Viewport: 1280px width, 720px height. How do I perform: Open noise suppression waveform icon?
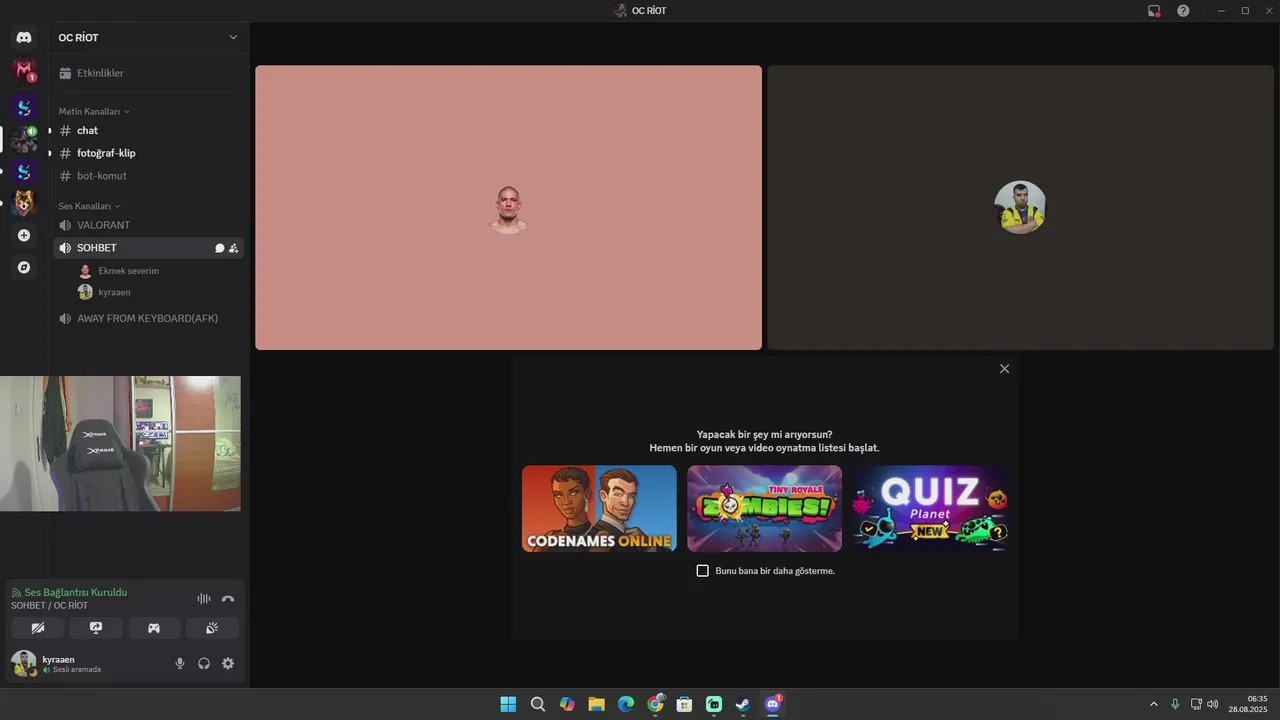tap(204, 599)
